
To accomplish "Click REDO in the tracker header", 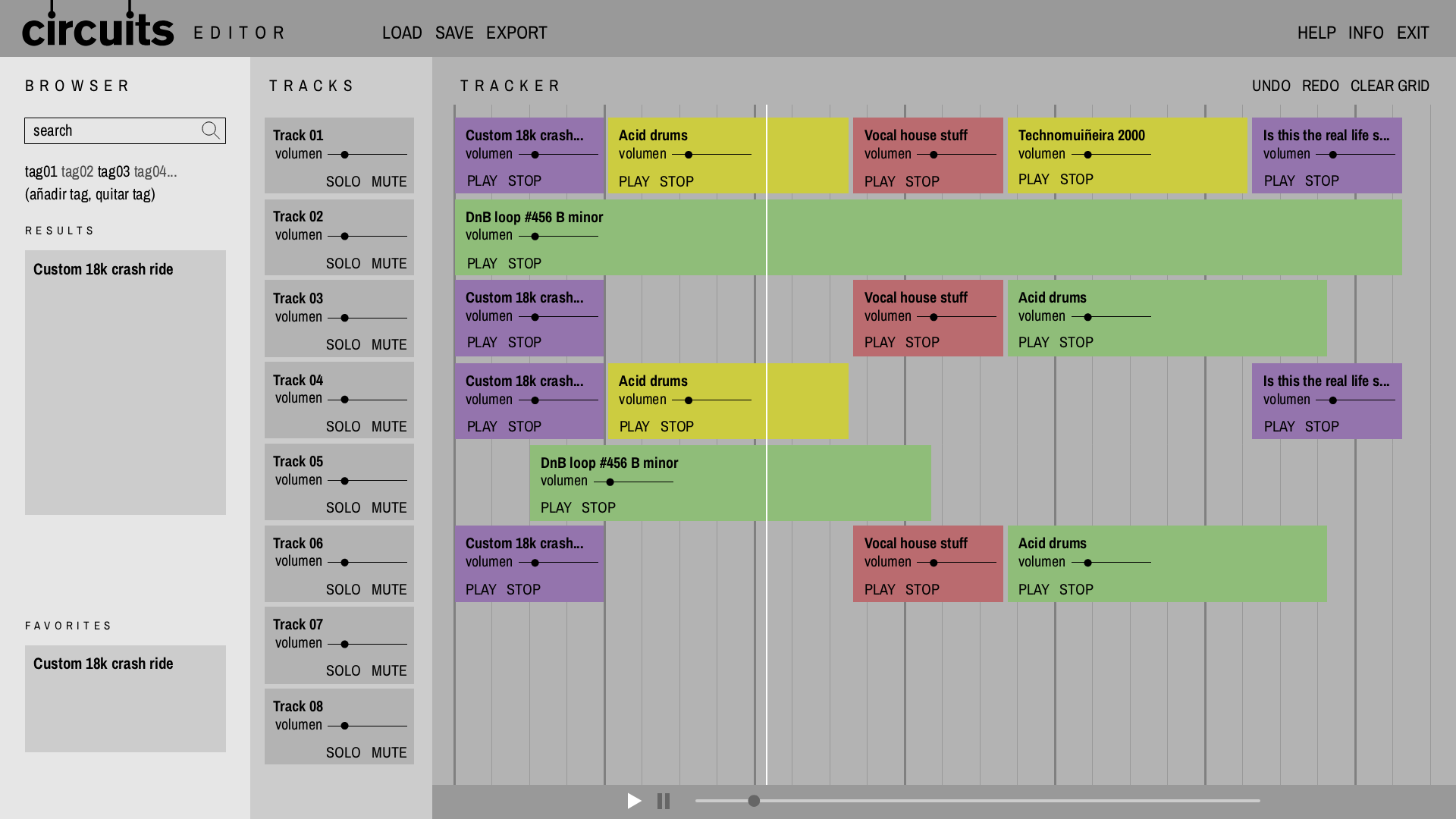I will [x=1320, y=86].
